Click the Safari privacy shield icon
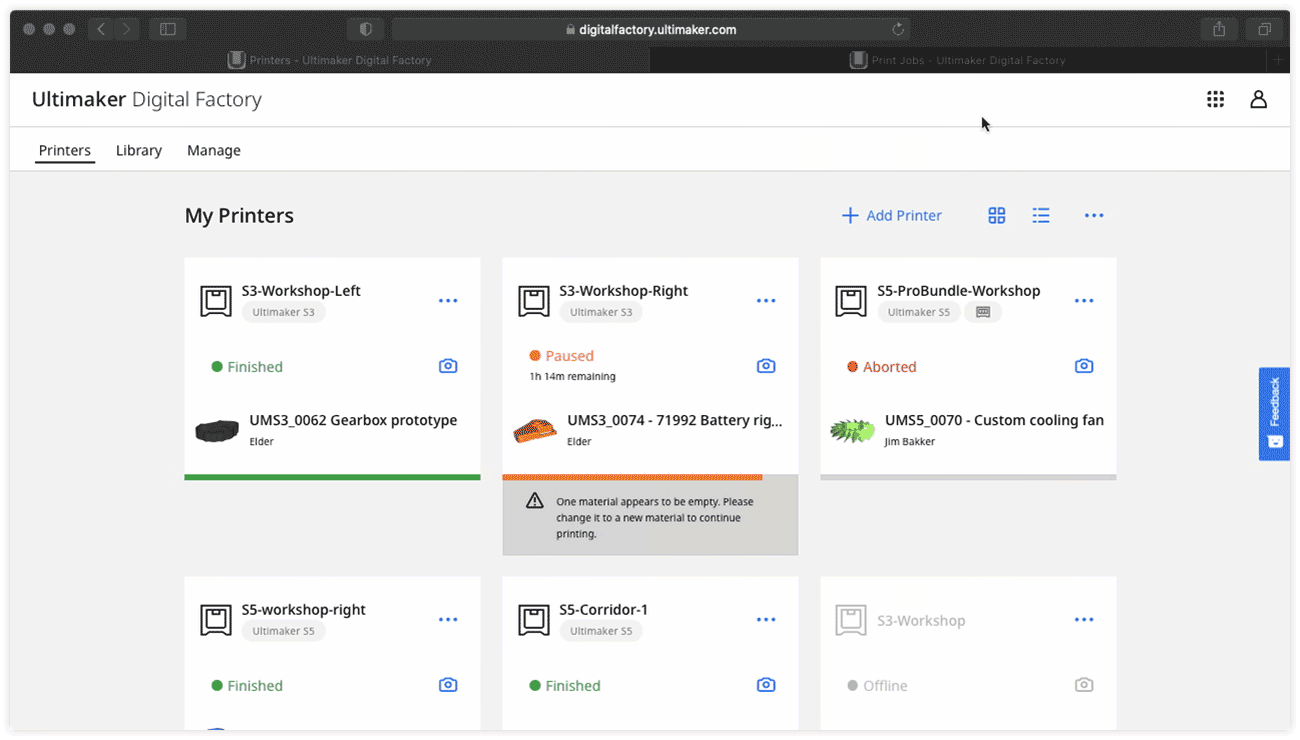Image resolution: width=1300 pixels, height=740 pixels. coord(366,30)
